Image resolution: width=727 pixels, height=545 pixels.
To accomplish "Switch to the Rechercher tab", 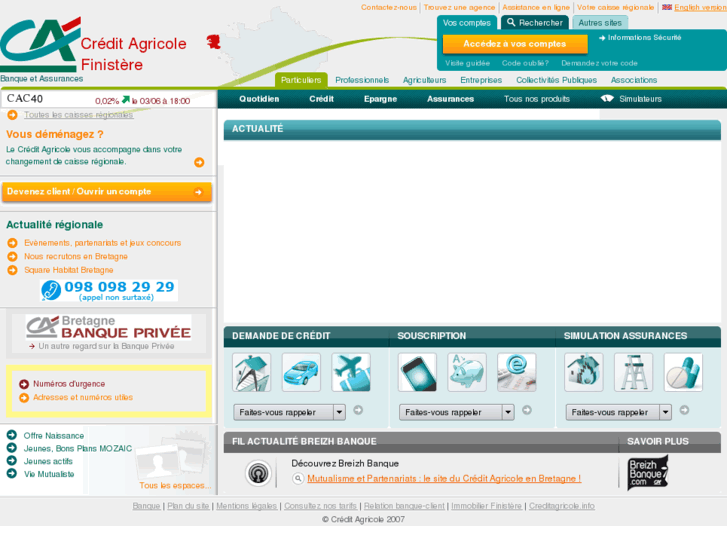I will click(535, 23).
